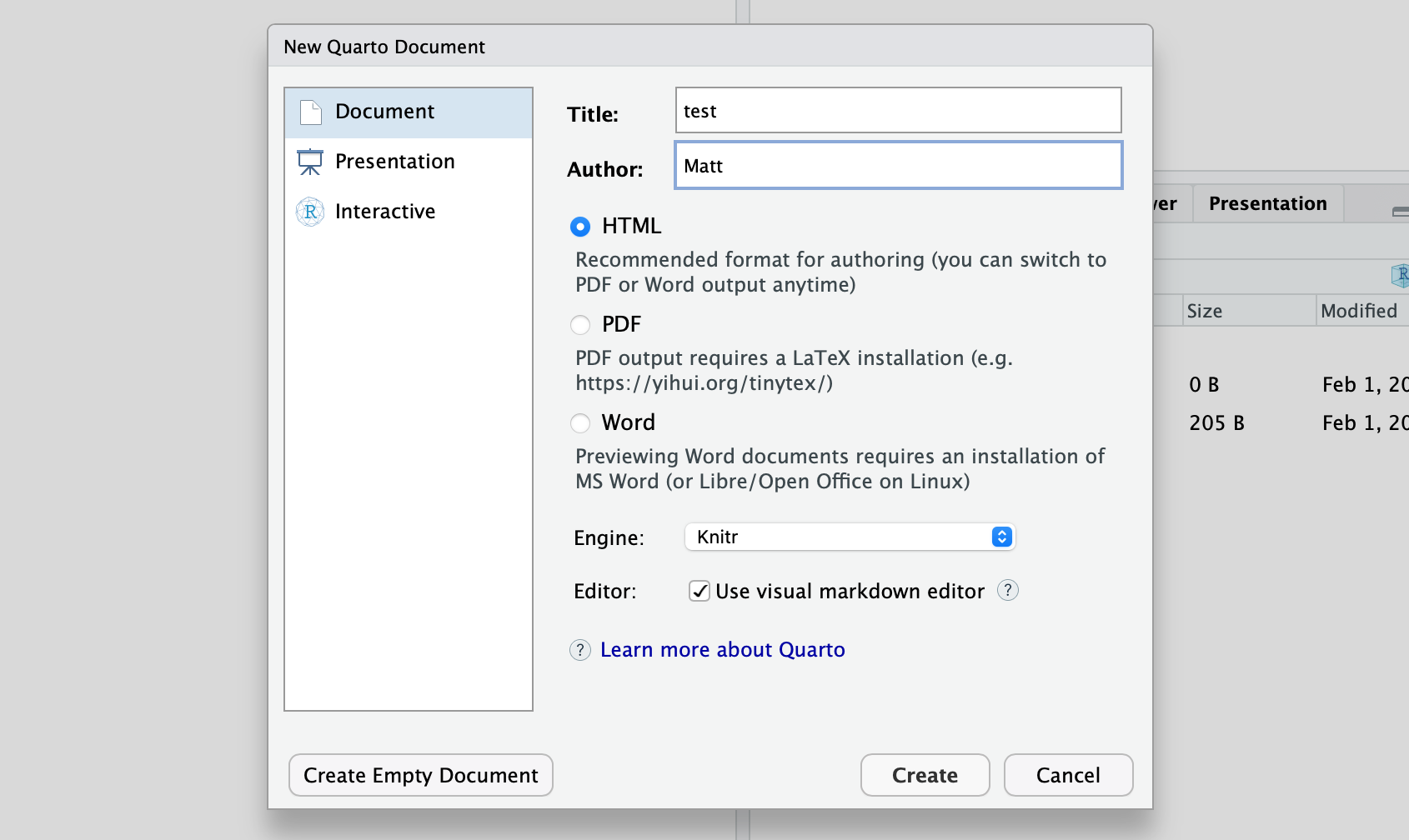Click the R project cube icon
This screenshot has height=840, width=1409.
pos(1401,275)
